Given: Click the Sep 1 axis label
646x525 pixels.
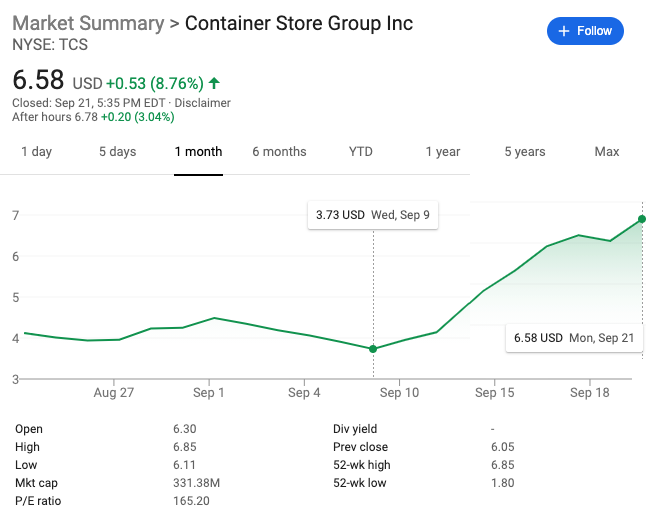Looking at the screenshot, I should [209, 392].
